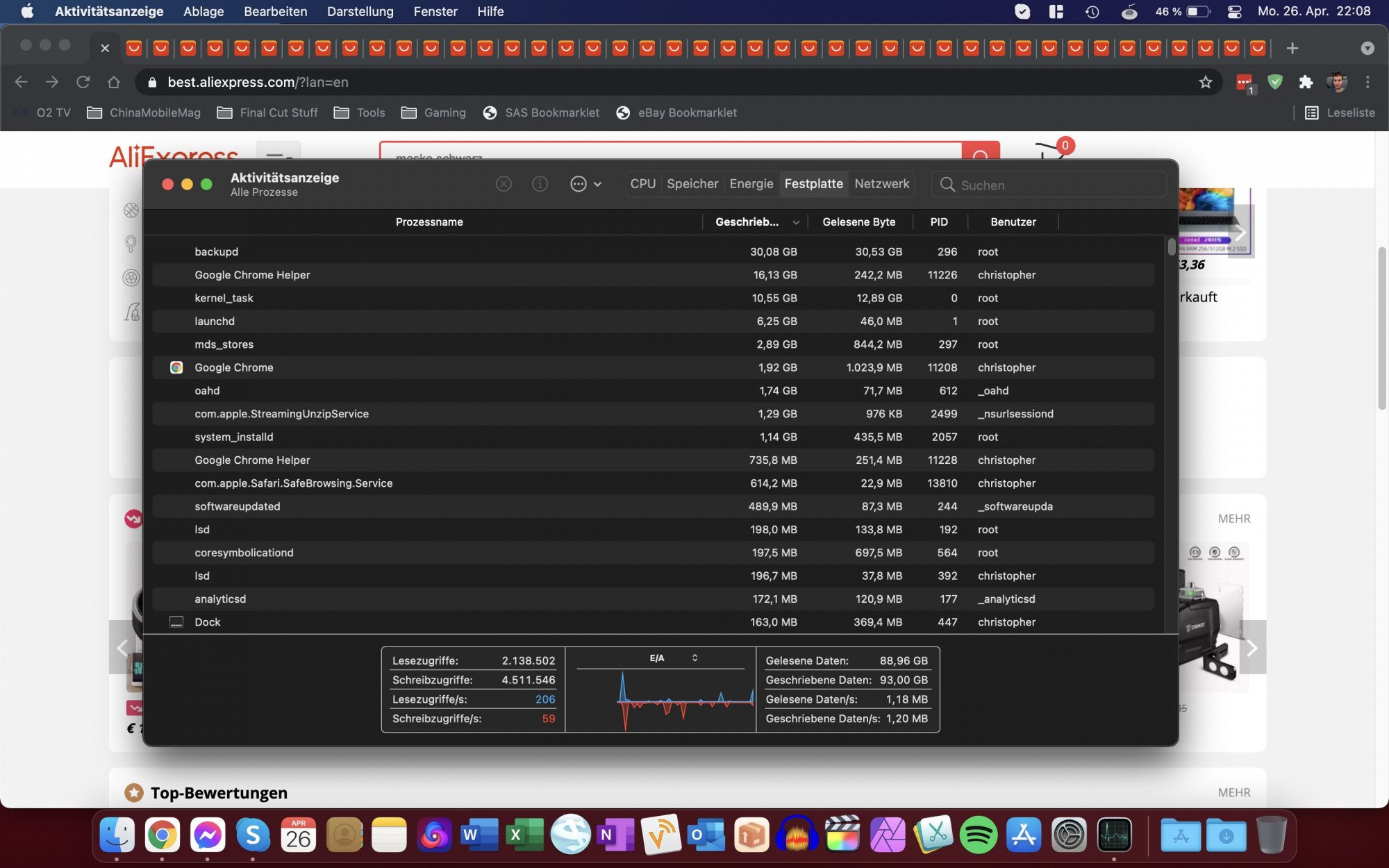Select the Google Chrome process with icon
Image resolution: width=1389 pixels, height=868 pixels.
(233, 367)
